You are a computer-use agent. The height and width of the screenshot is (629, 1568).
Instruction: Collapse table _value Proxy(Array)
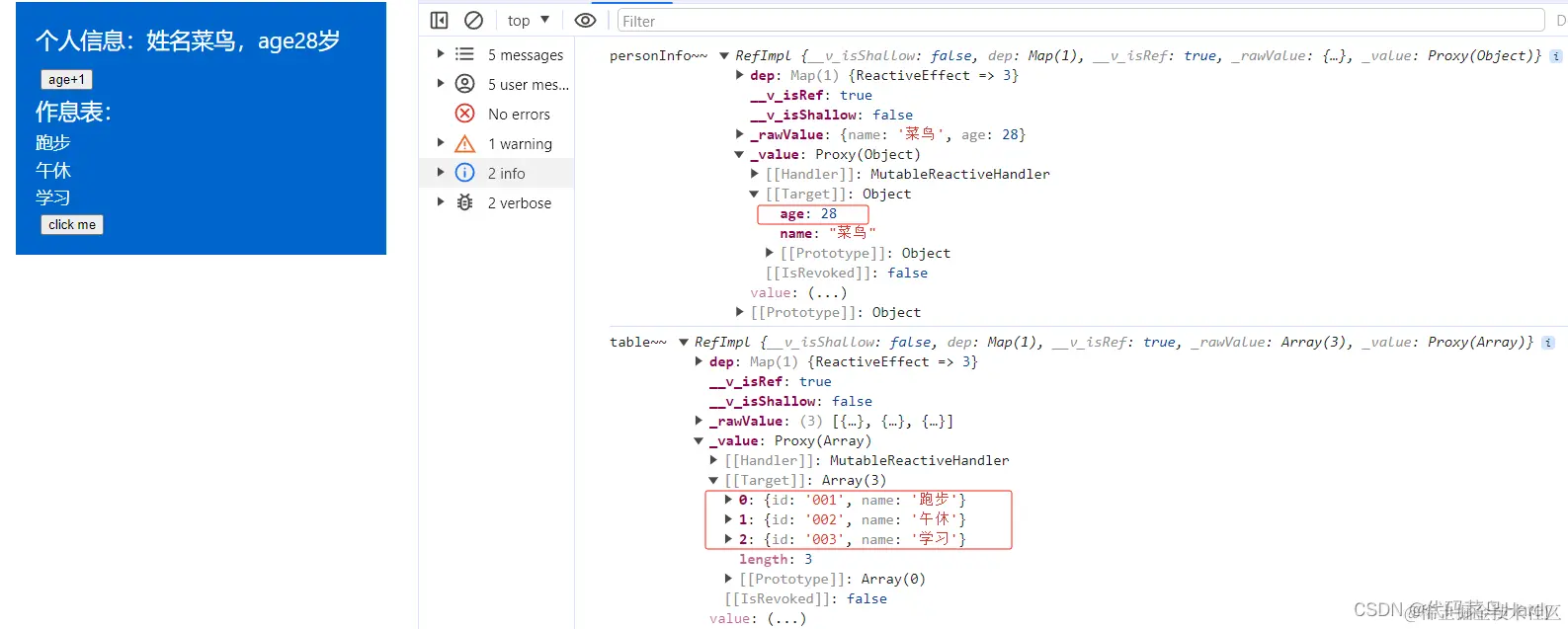pos(699,440)
